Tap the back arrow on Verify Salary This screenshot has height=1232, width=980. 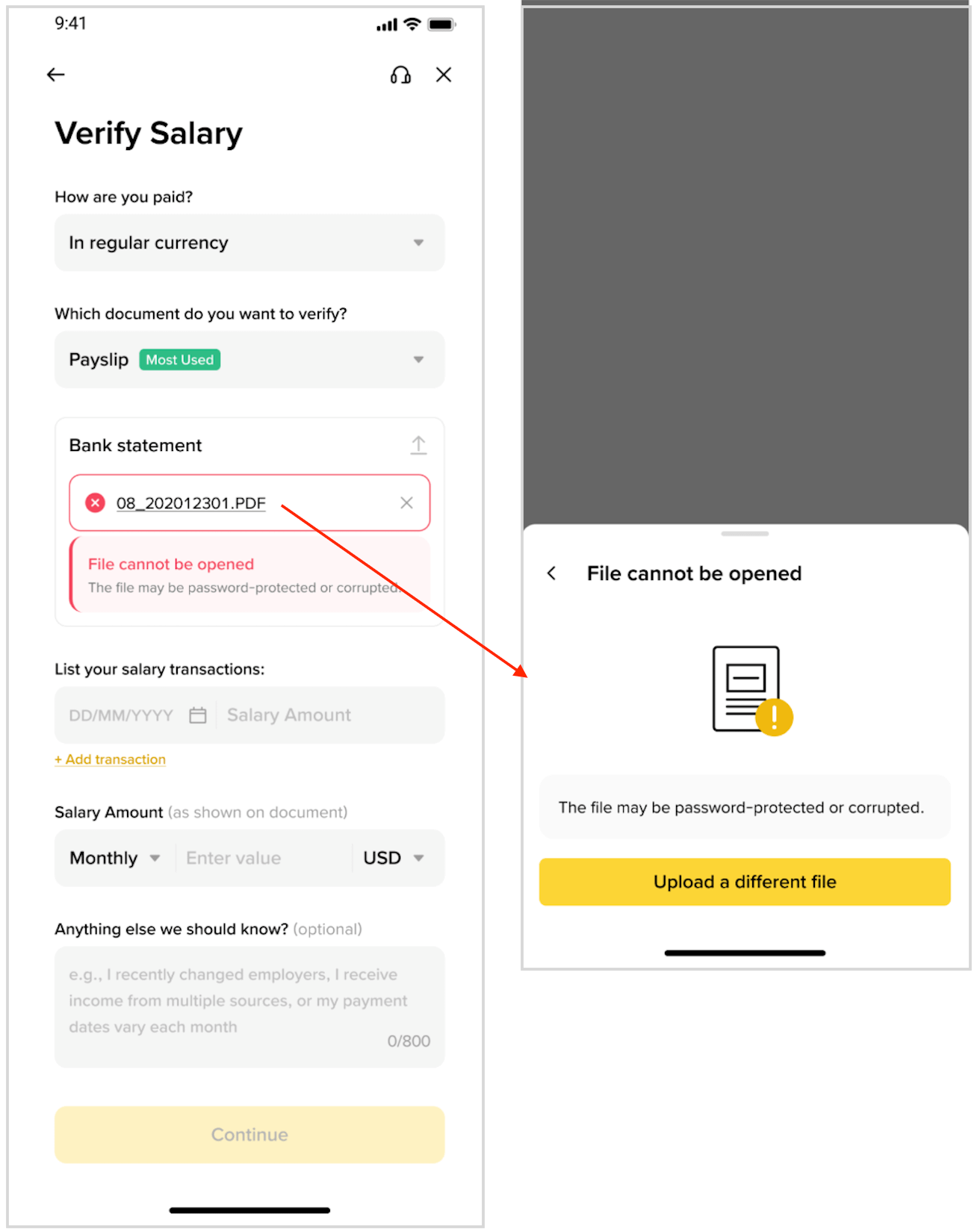click(x=55, y=75)
